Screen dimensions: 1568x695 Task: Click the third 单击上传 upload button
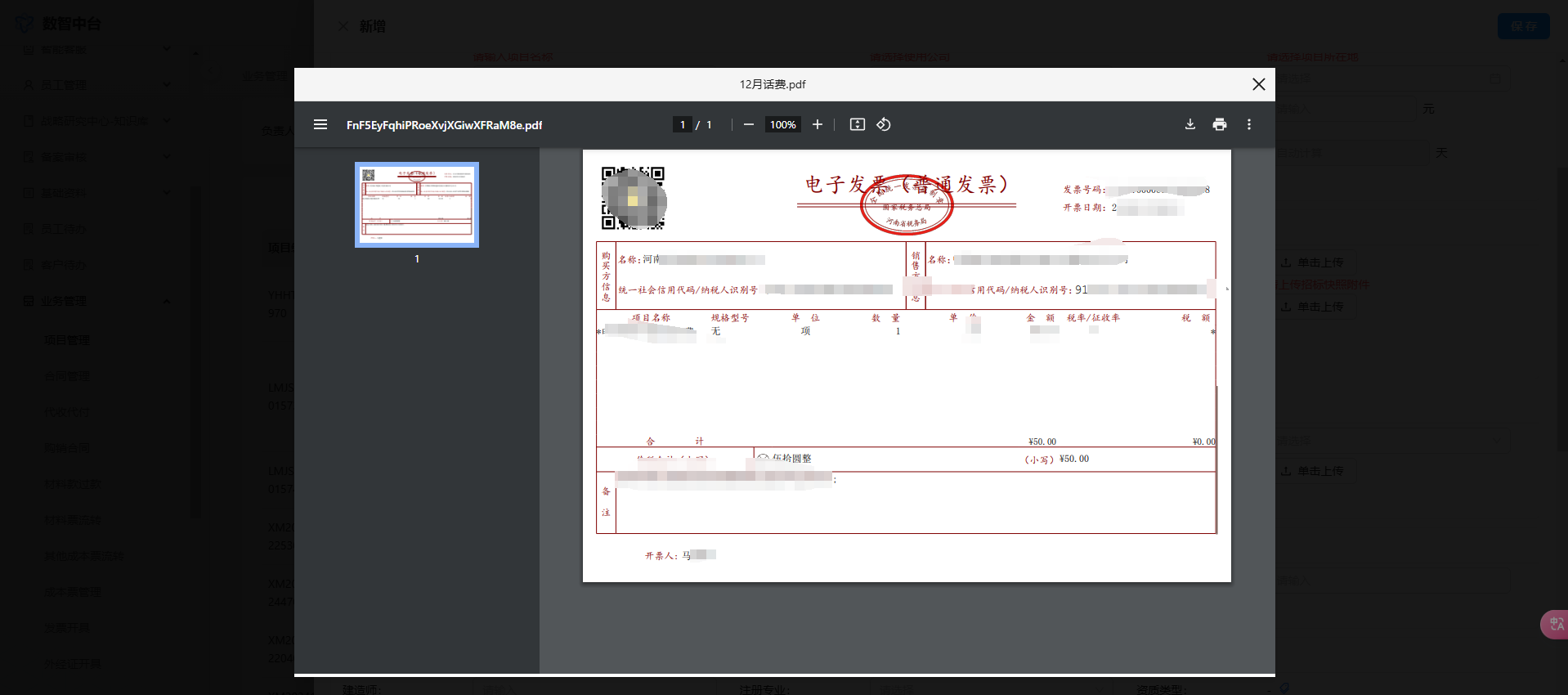point(1312,471)
